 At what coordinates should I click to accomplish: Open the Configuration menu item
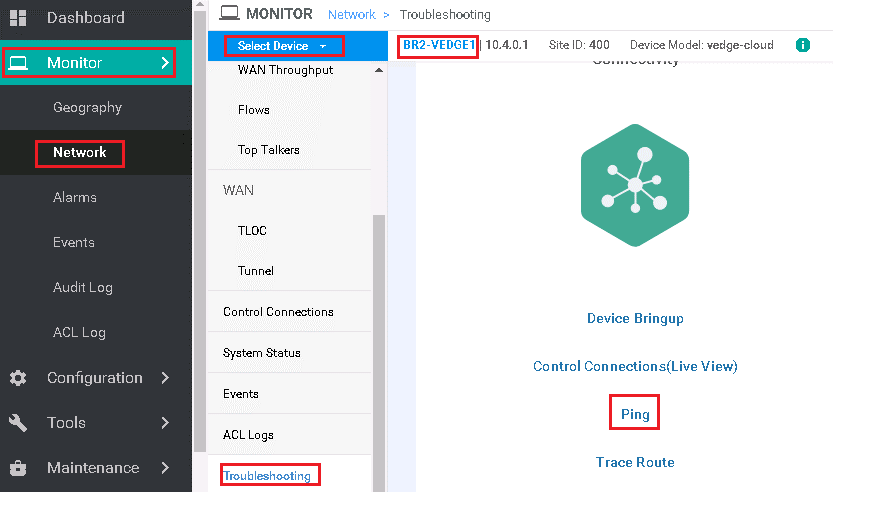(95, 378)
